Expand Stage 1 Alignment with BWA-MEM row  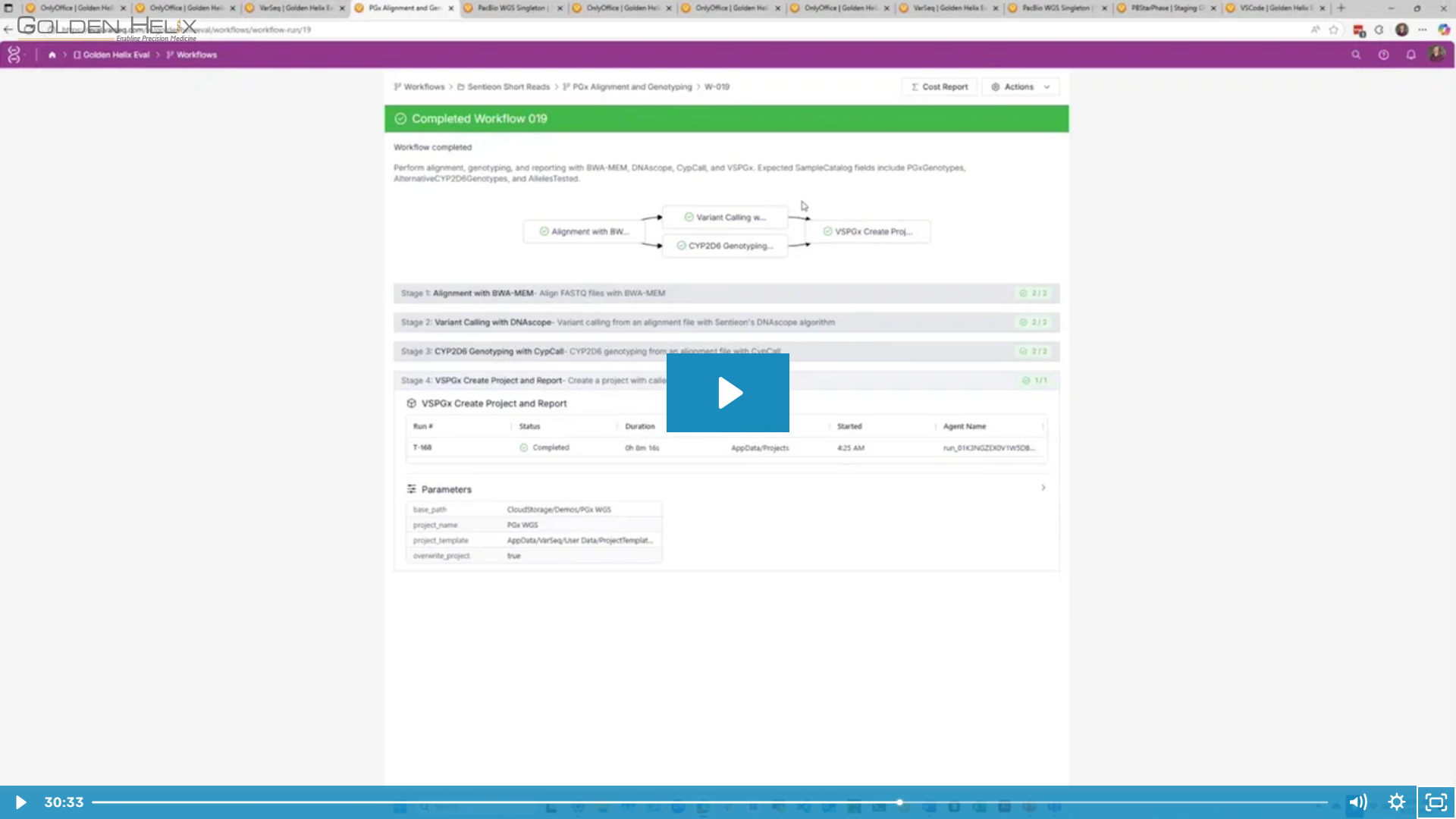click(x=726, y=293)
